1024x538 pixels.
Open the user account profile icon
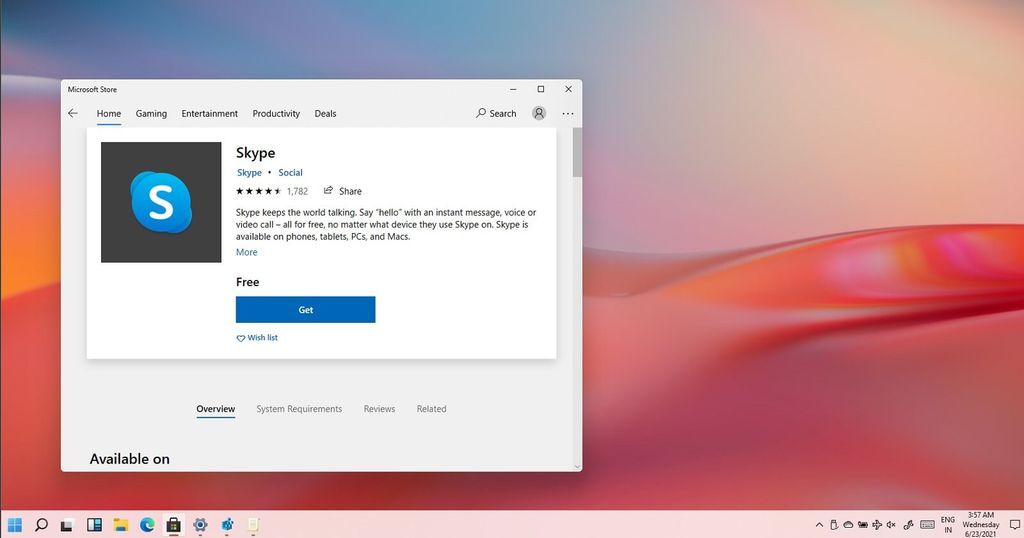(539, 114)
